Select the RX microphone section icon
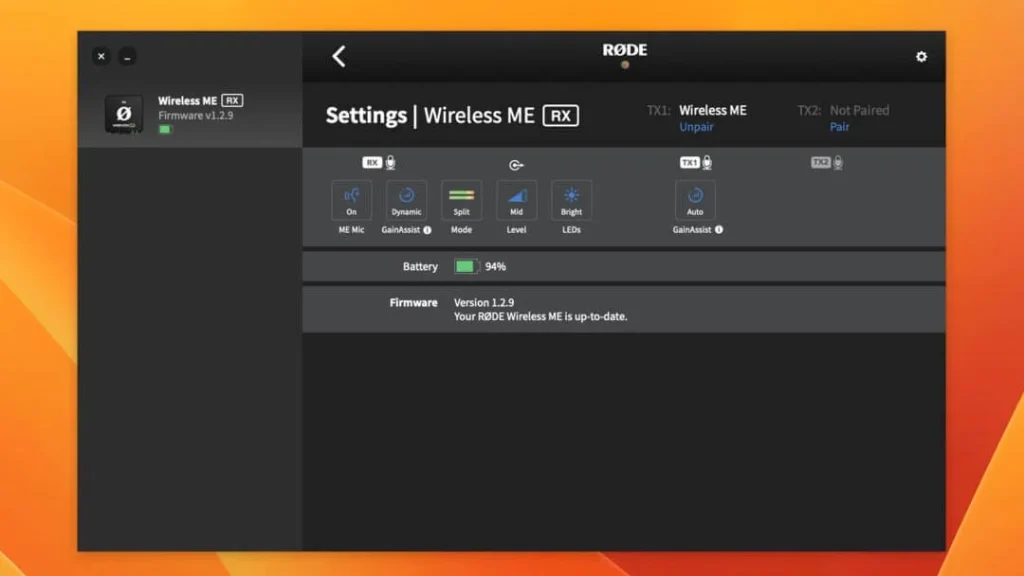Viewport: 1024px width, 576px height. (379, 162)
